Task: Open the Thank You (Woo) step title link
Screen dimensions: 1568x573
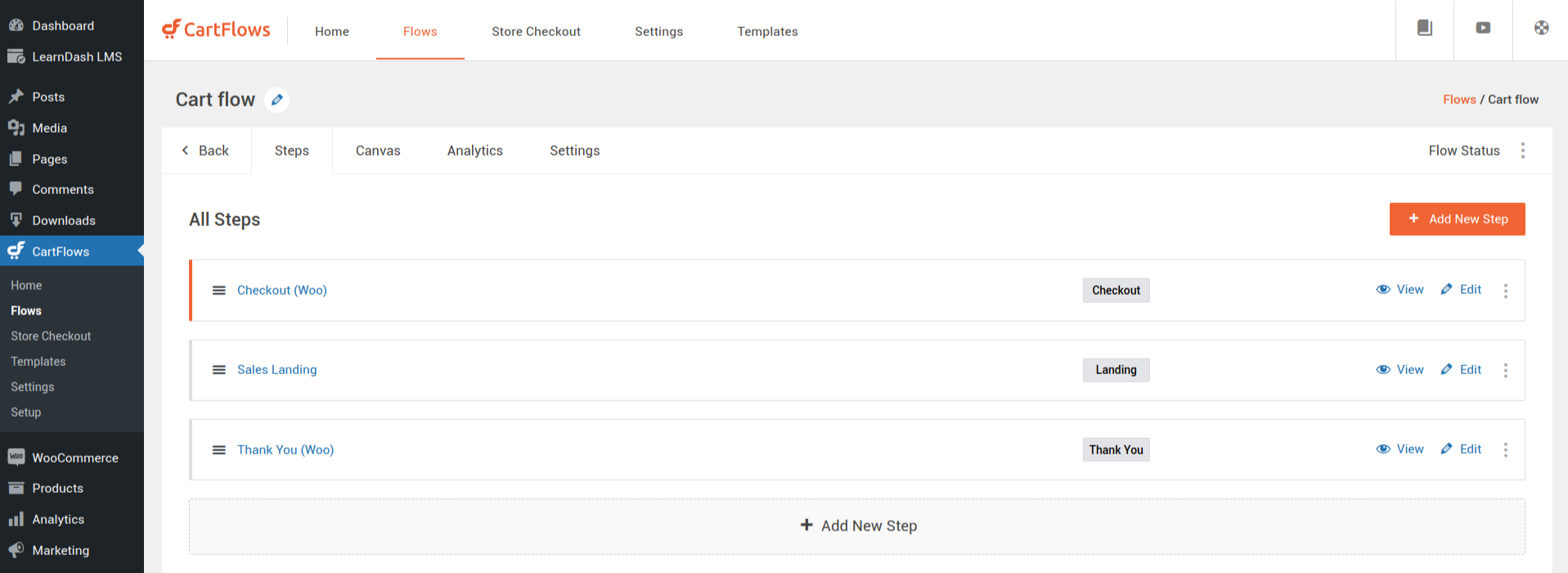Action: click(285, 450)
